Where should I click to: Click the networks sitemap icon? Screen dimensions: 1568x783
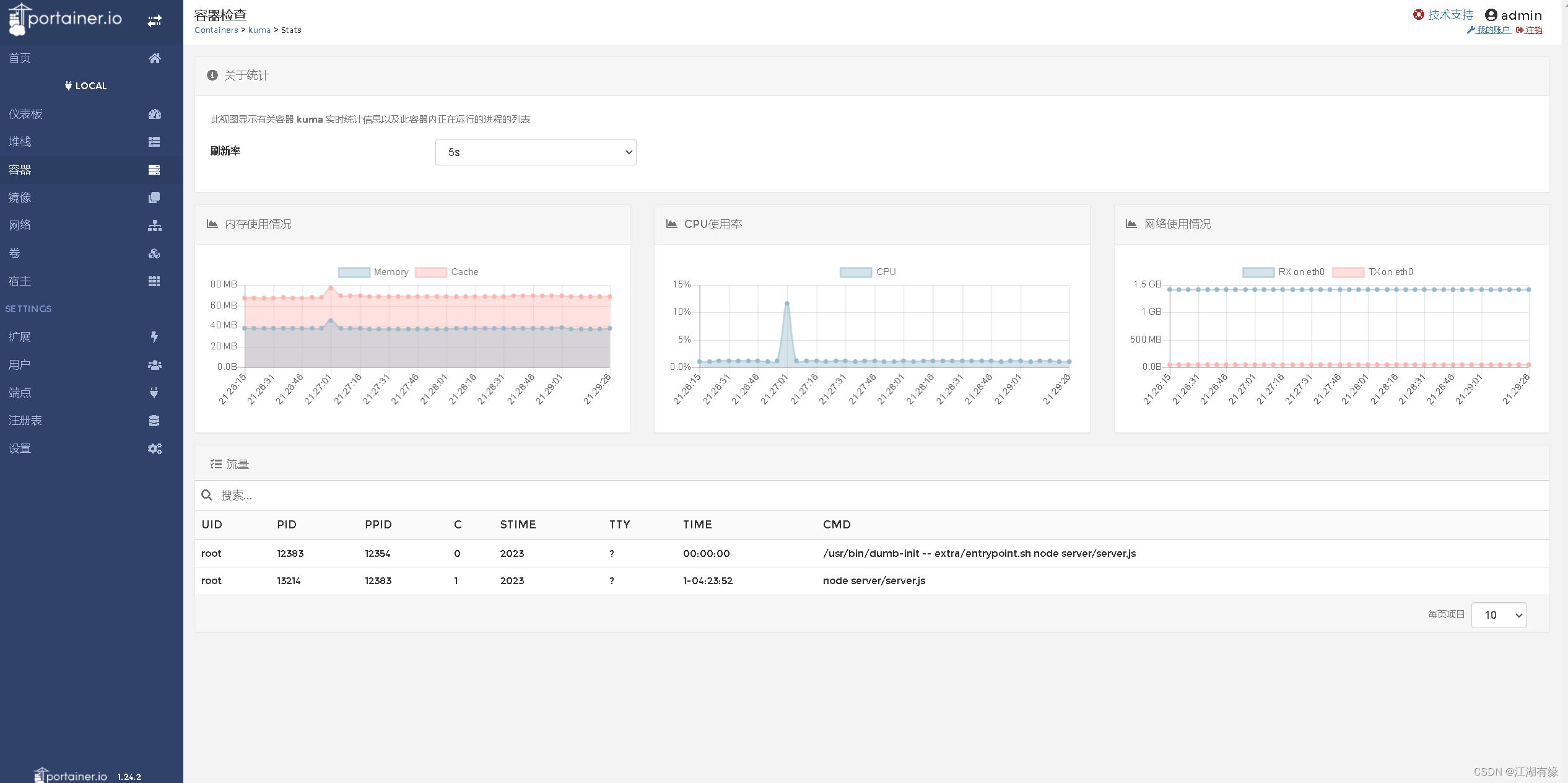tap(155, 225)
